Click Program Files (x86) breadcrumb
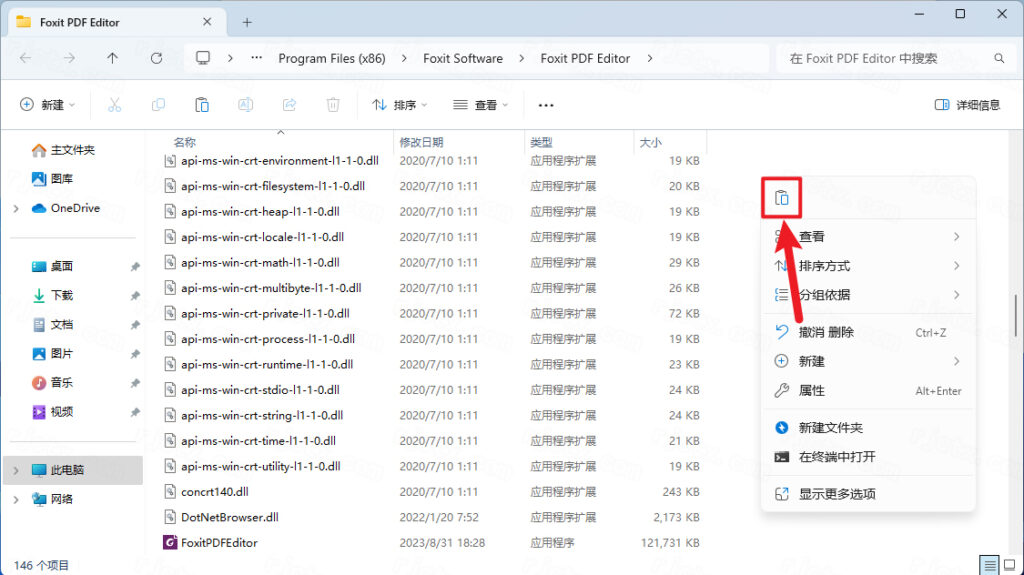1024x575 pixels. (x=332, y=58)
